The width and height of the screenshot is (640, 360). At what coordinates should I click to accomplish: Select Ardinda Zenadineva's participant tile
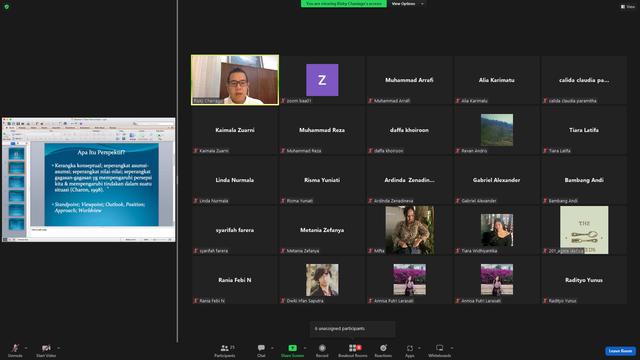tap(409, 180)
